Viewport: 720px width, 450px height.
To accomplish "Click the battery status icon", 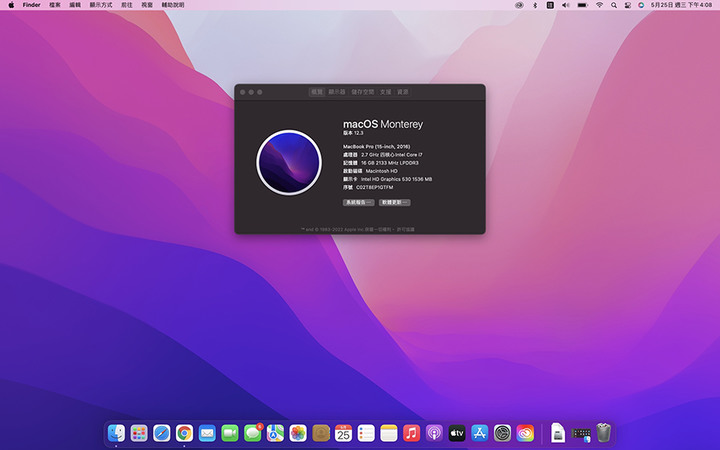I will pos(583,5).
